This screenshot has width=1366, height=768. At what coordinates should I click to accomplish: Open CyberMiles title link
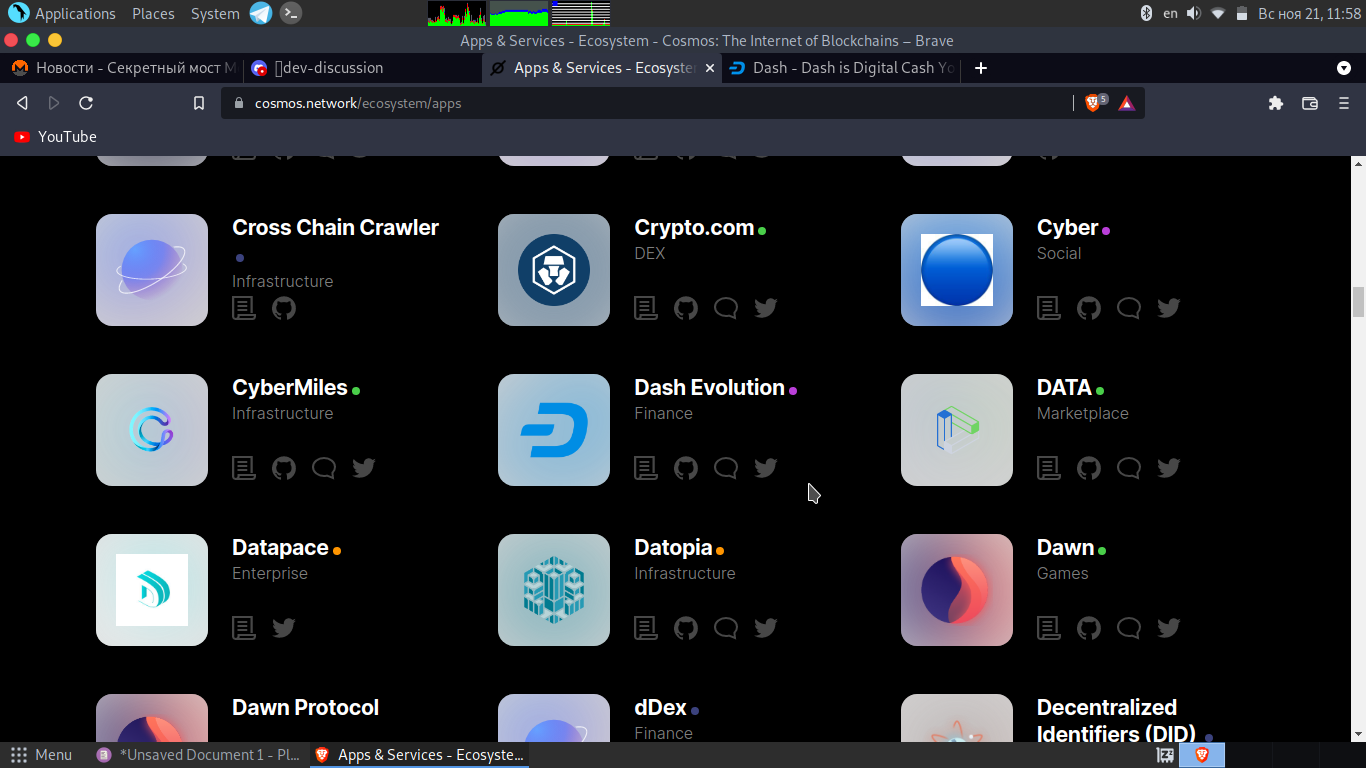(290, 387)
